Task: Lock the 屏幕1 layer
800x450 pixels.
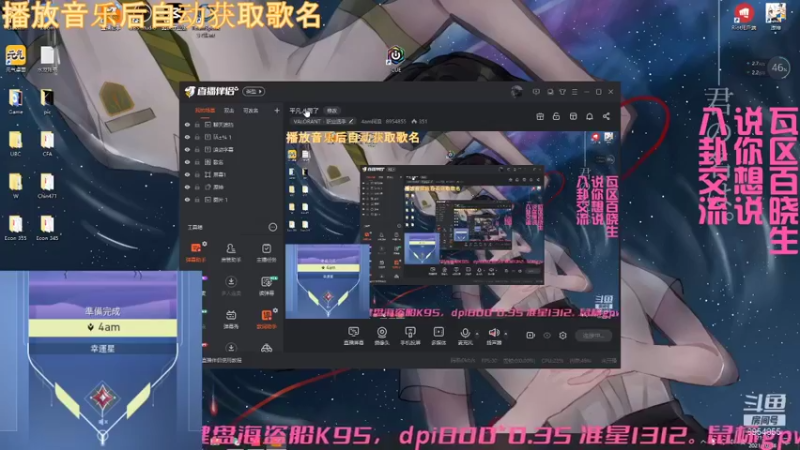Action: (197, 174)
